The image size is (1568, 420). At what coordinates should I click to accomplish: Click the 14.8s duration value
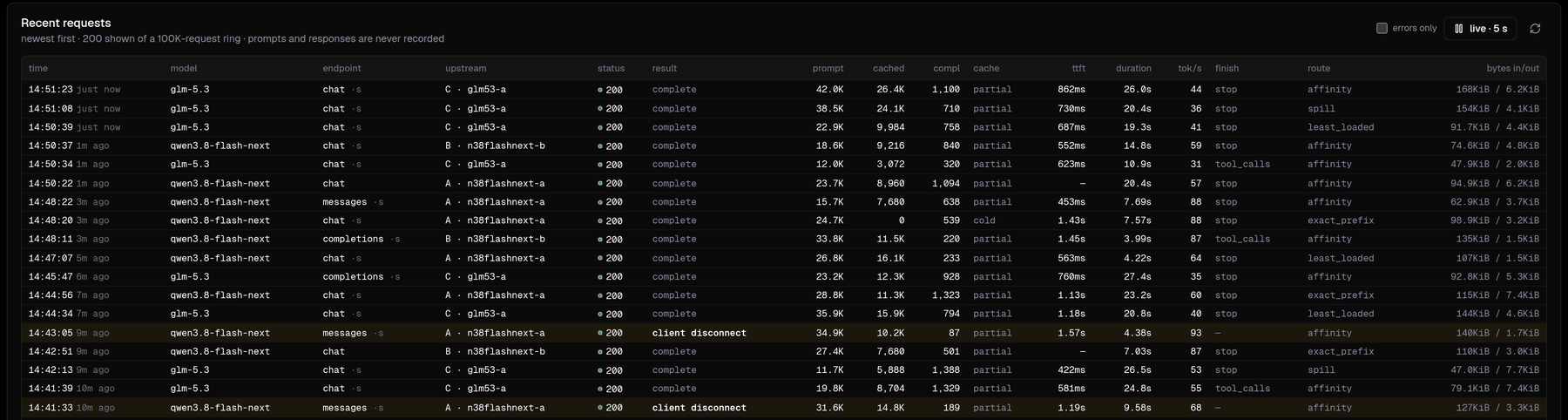[1137, 146]
